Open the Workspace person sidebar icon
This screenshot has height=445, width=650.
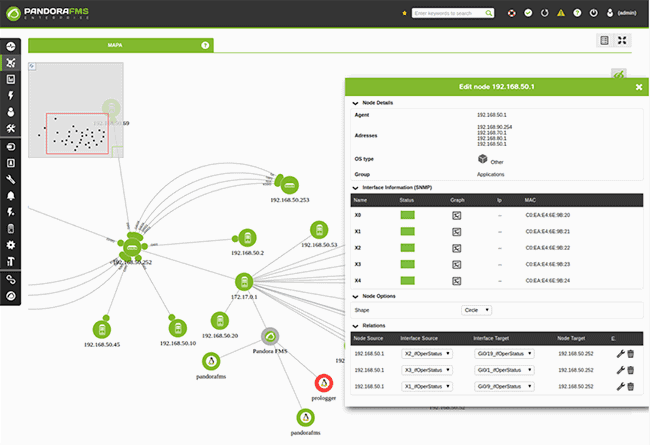click(x=11, y=112)
